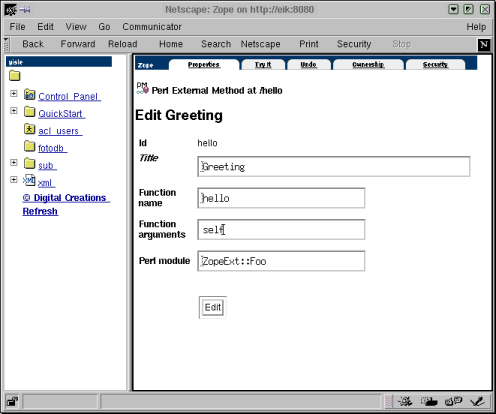Switch to the Try It tab
496x414 pixels.
pos(263,64)
